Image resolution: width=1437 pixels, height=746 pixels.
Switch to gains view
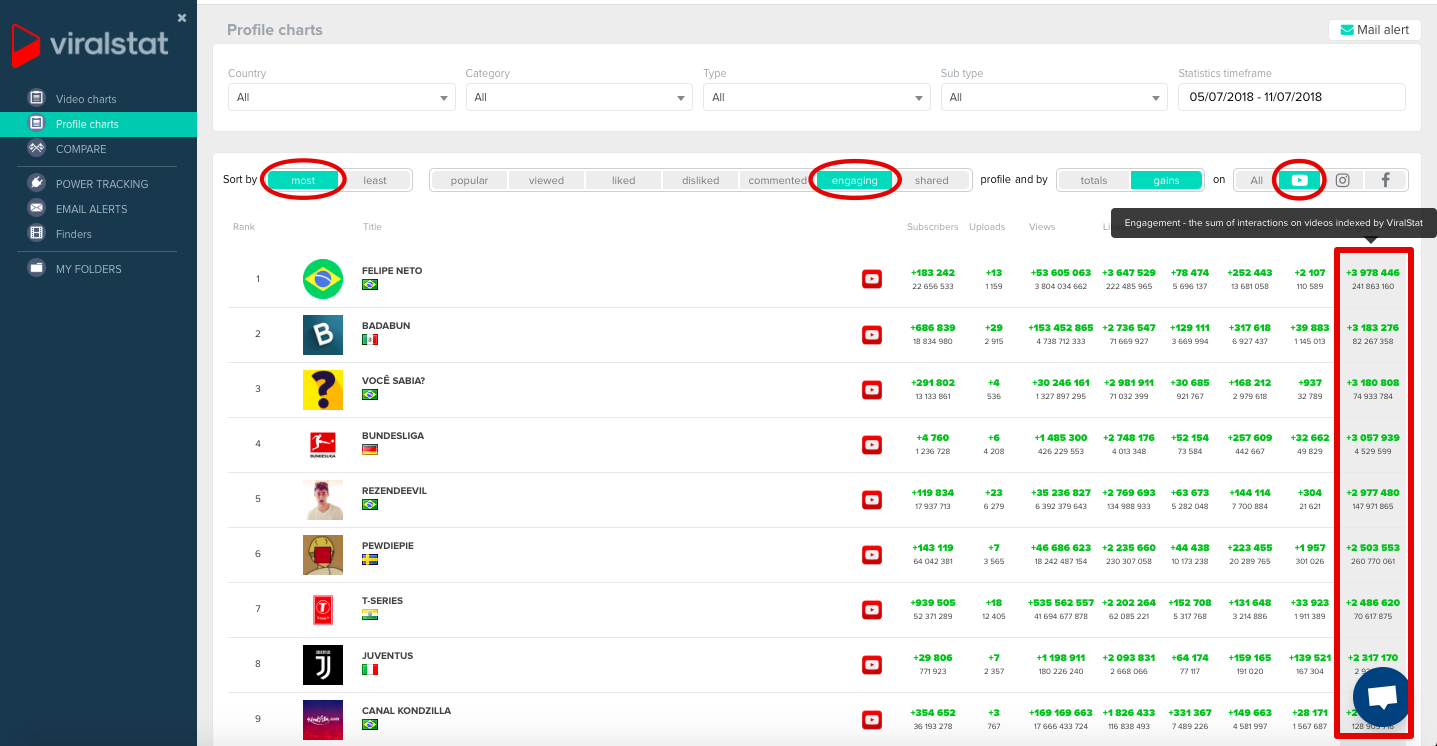[x=1166, y=180]
